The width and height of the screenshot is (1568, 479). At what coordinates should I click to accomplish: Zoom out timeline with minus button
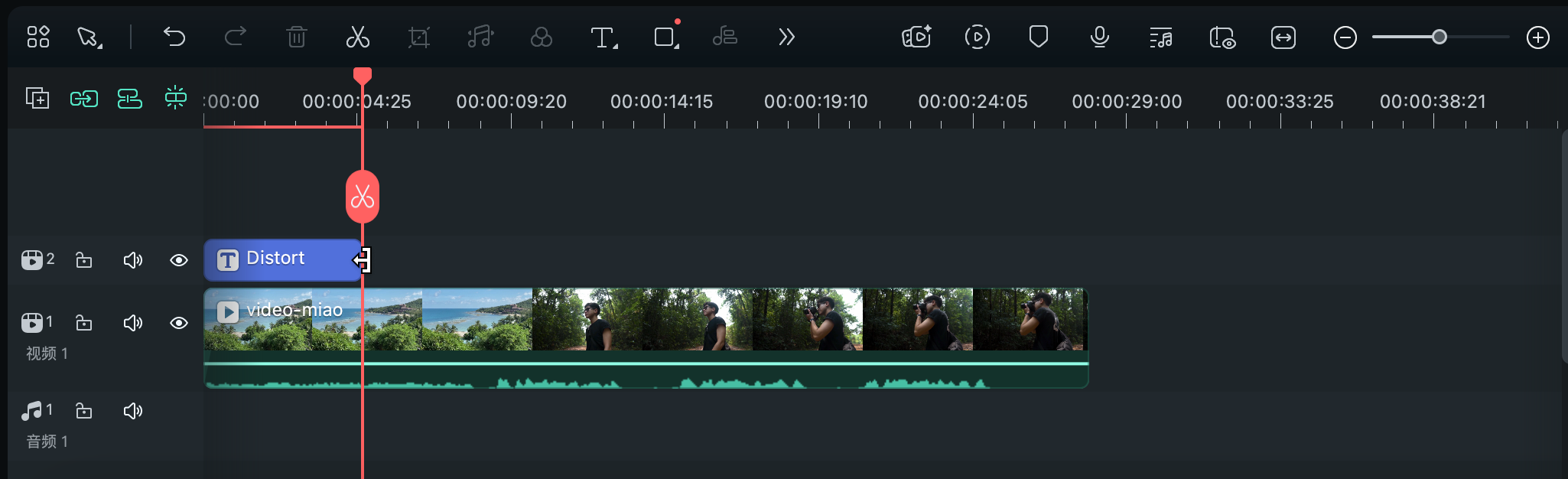point(1345,37)
